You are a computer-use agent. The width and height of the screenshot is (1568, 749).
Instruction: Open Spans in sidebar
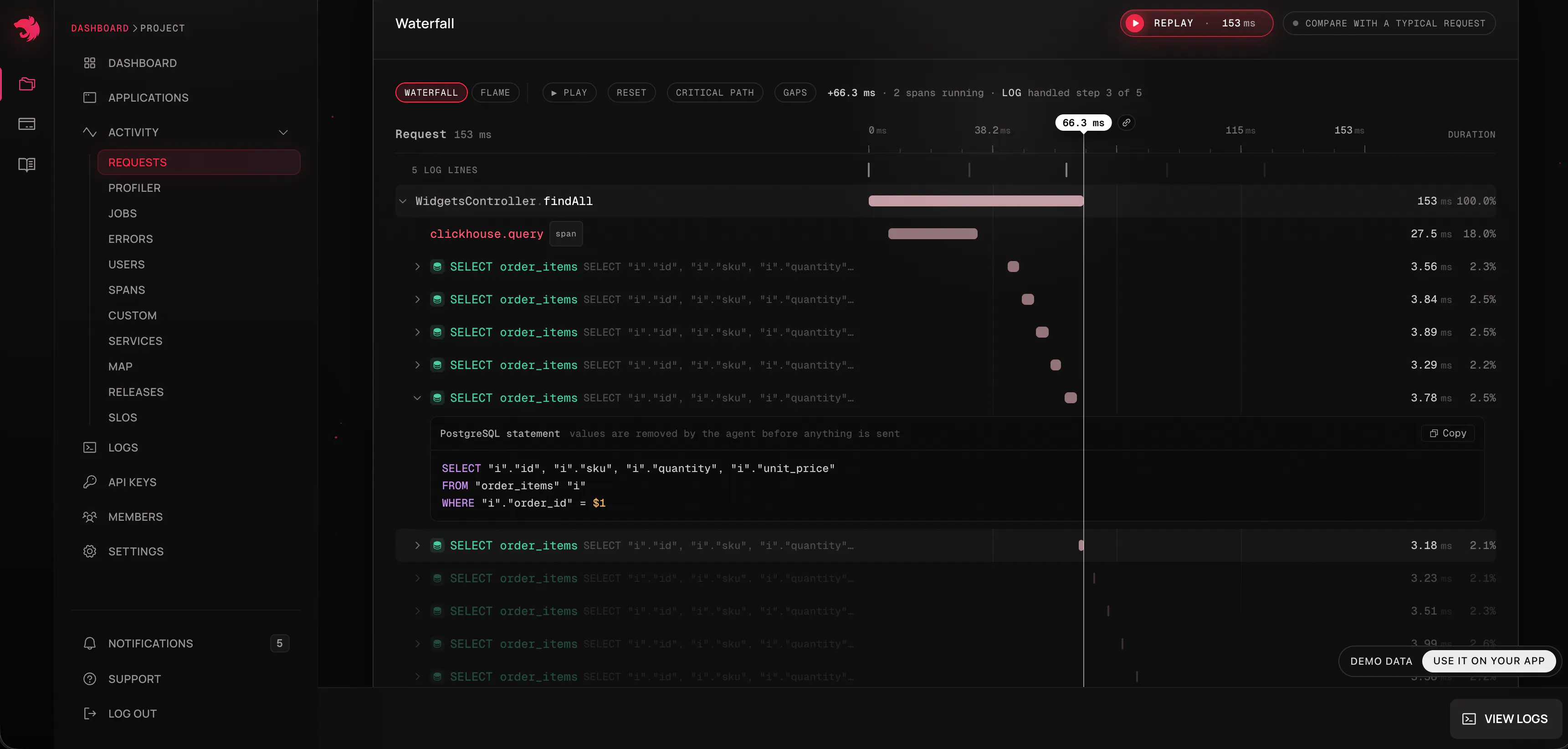[x=127, y=291]
